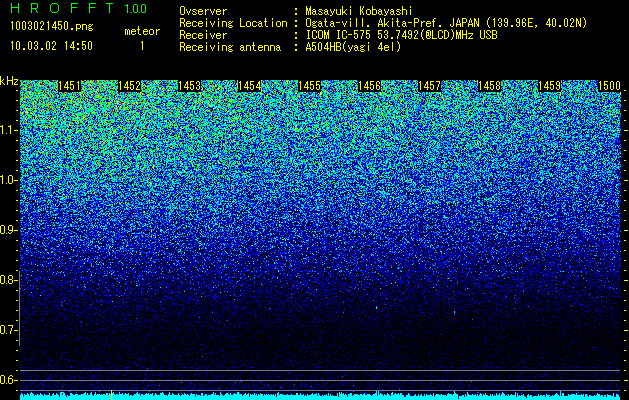
Task: Click the 1.0 frequency axis label
Action: [7, 180]
